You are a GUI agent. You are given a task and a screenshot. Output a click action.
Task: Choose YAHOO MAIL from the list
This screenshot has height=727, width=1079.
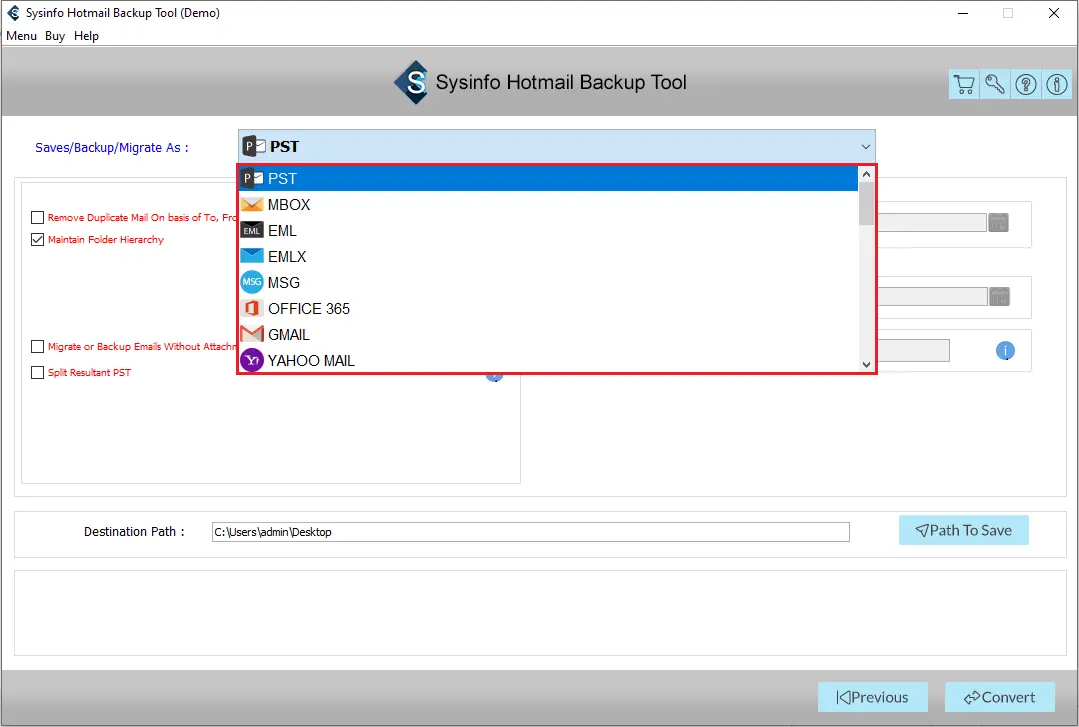[x=548, y=360]
